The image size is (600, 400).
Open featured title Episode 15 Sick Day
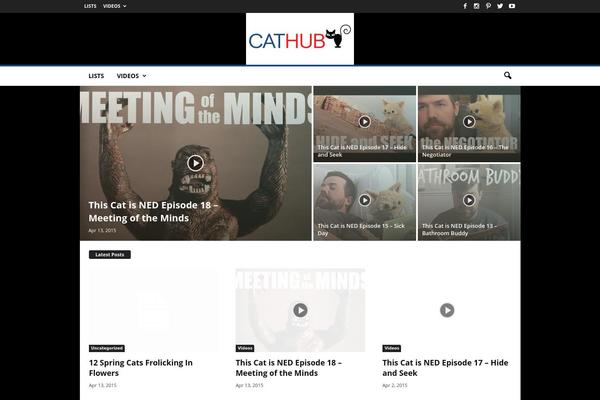[x=361, y=229]
